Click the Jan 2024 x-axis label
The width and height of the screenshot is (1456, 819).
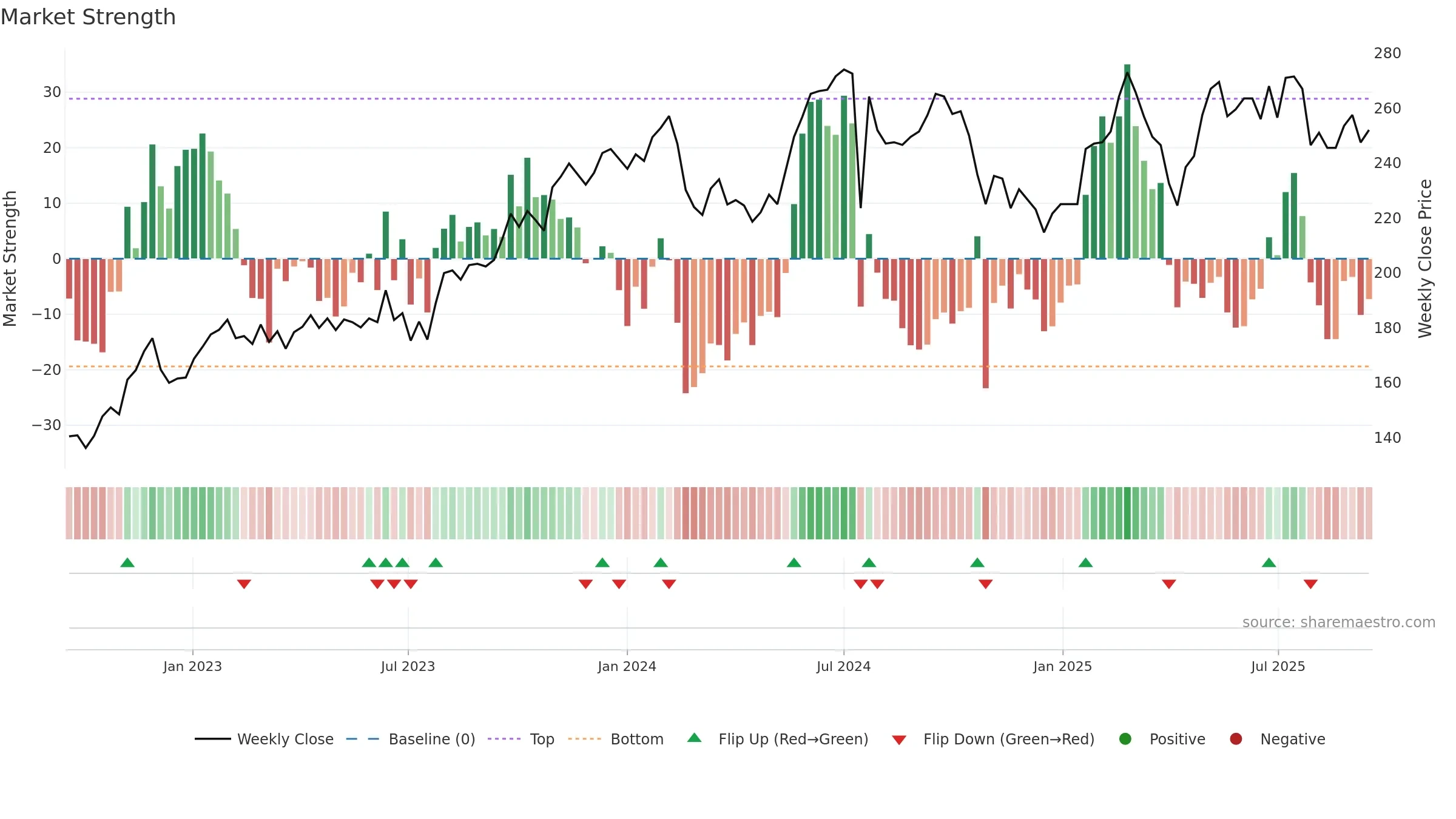point(627,666)
